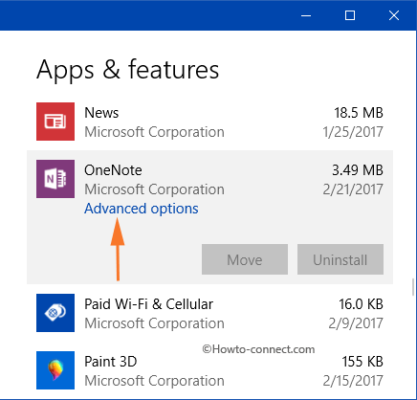Click the Paid Wi-Fi & Cellular icon

point(55,313)
